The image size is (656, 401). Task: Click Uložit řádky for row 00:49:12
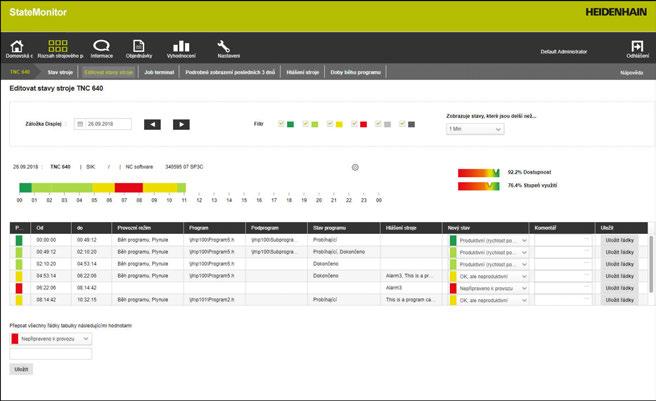pos(619,252)
